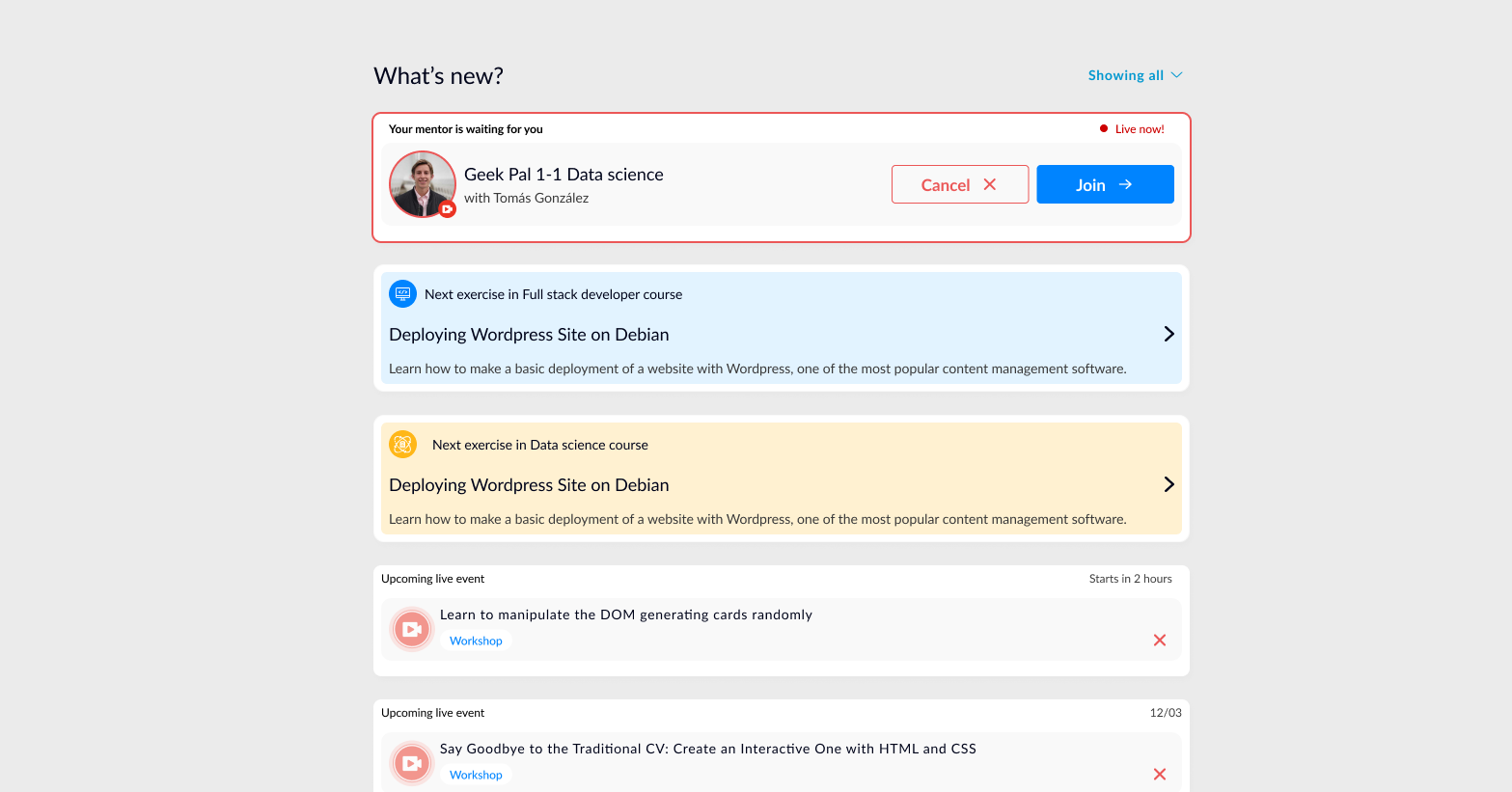Open the Showing all filter dropdown
Image resolution: width=1512 pixels, height=792 pixels.
click(1135, 74)
